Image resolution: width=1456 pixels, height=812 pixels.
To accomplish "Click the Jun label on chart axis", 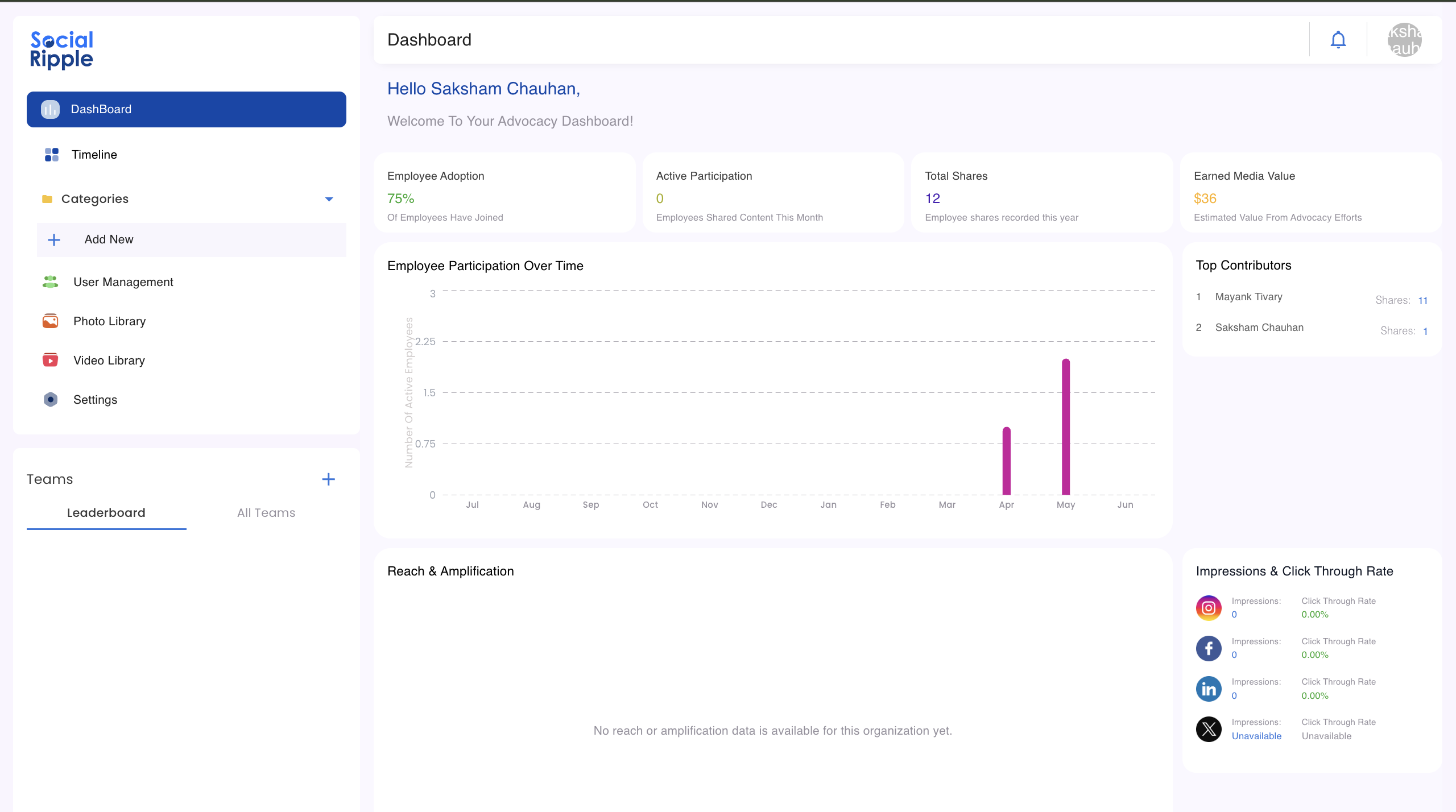I will (x=1125, y=504).
